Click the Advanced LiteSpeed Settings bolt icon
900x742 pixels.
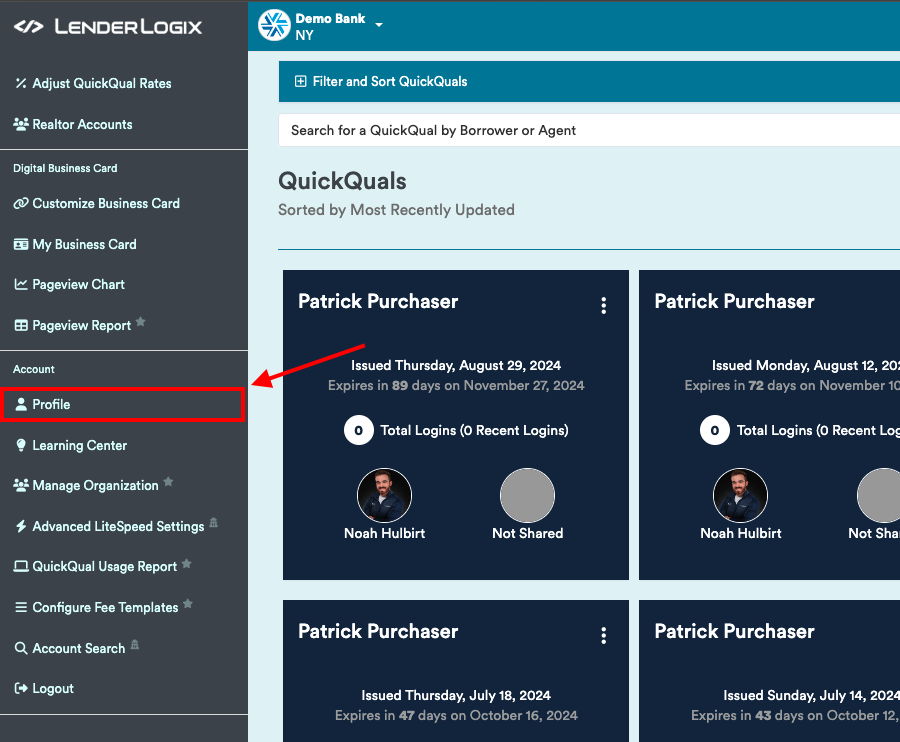pyautogui.click(x=21, y=527)
